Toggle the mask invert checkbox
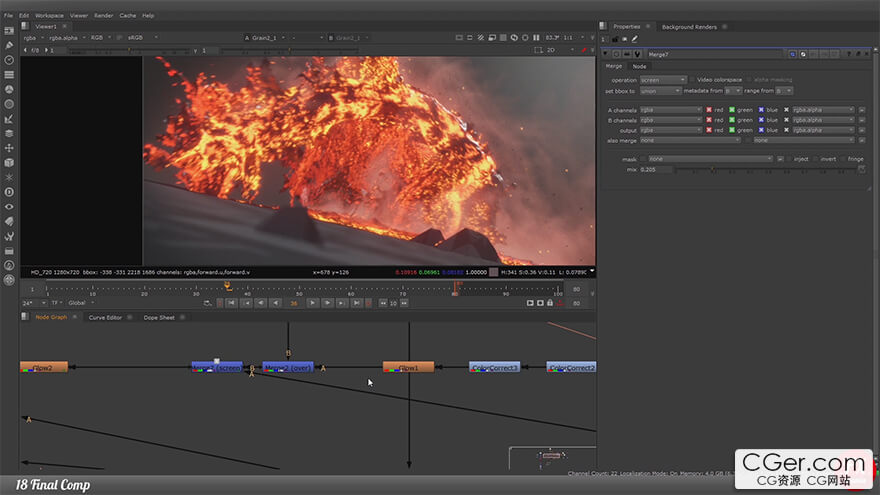 [816, 158]
